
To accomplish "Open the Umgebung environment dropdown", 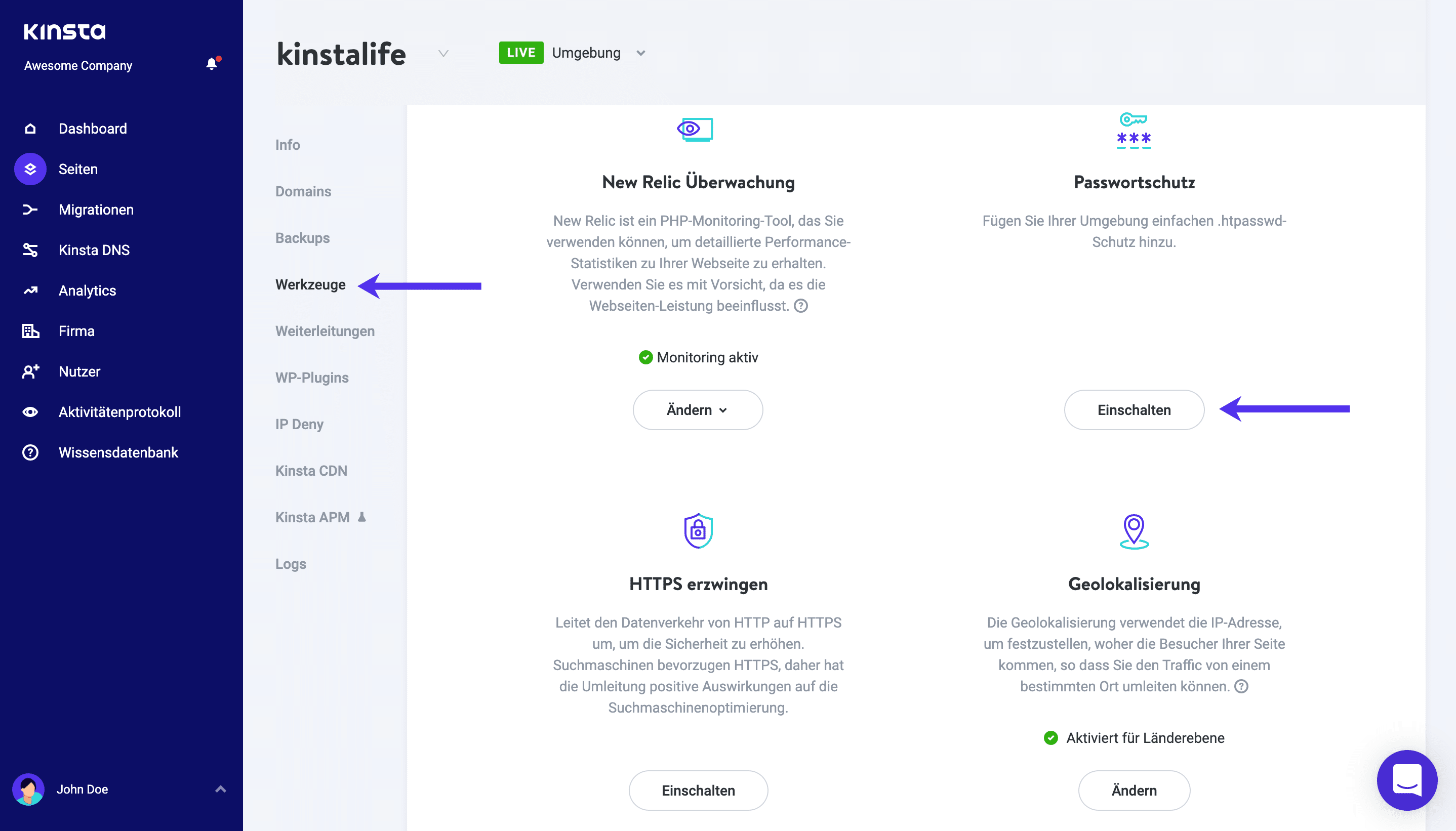I will pyautogui.click(x=641, y=53).
